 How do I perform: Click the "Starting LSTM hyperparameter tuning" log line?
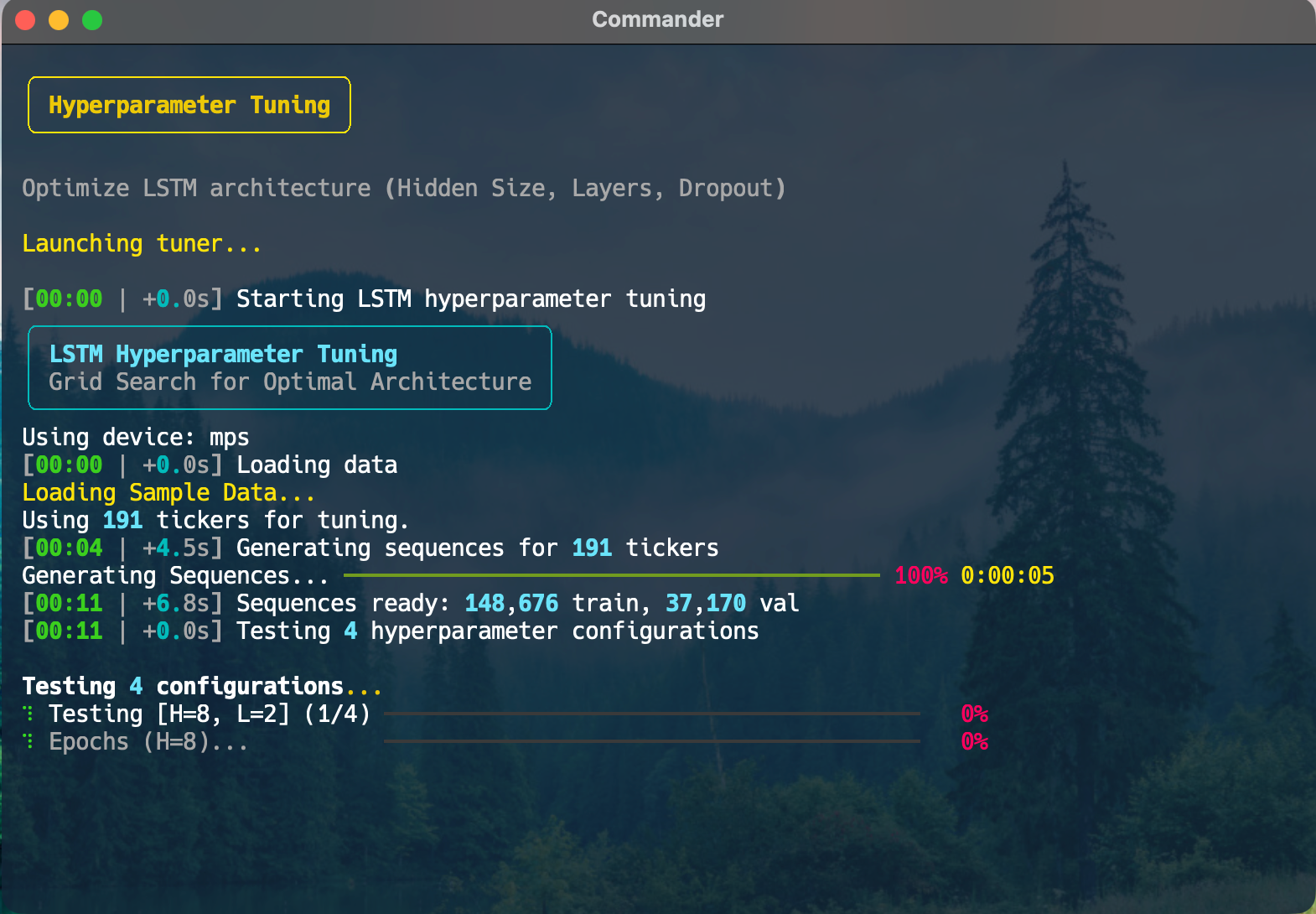(471, 299)
